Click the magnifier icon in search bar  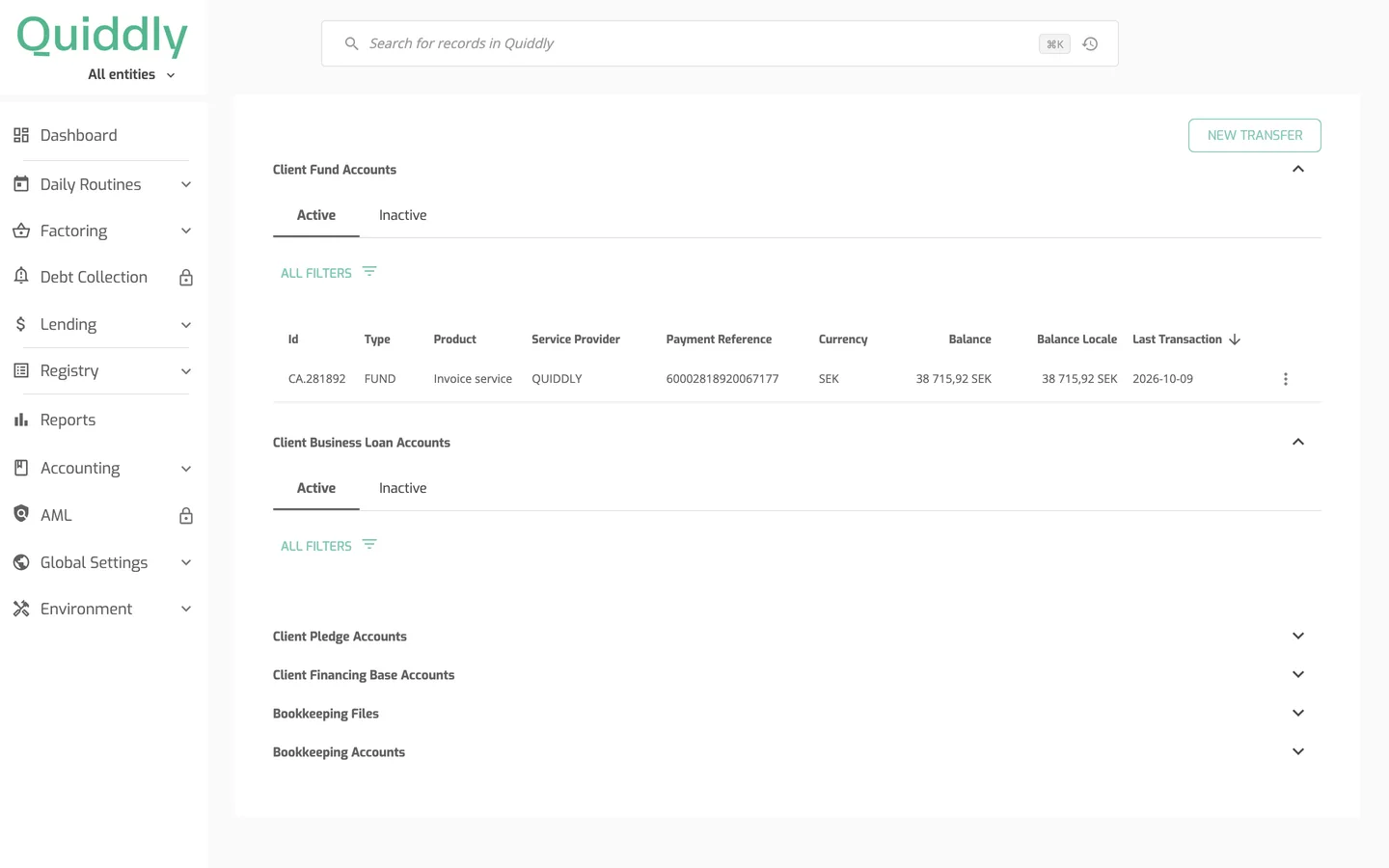click(x=352, y=43)
